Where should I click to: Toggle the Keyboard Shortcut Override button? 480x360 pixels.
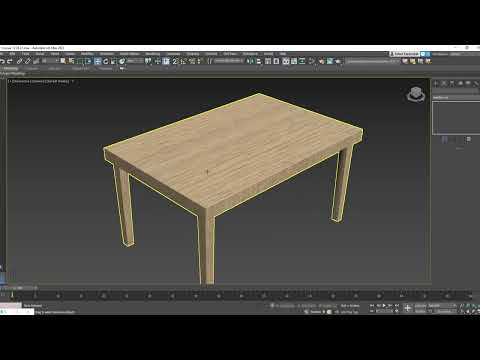tap(166, 61)
